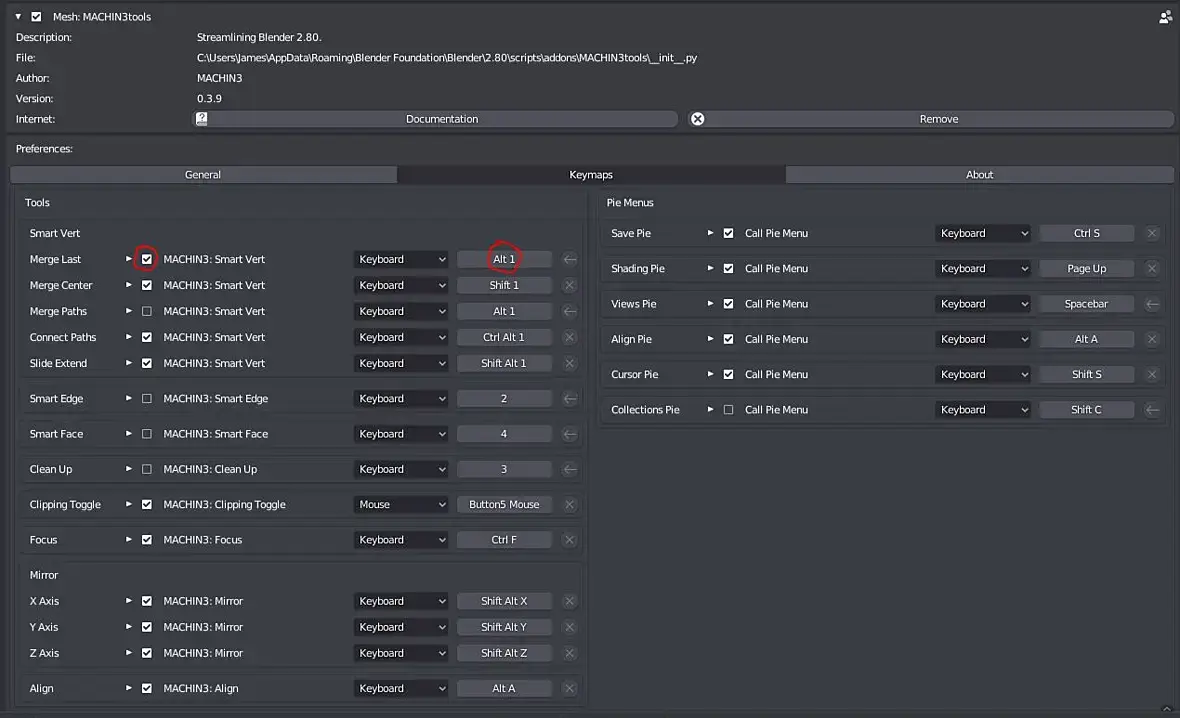Restore the Collections Pie keymap with back arrow
The width and height of the screenshot is (1180, 718).
pos(1152,410)
